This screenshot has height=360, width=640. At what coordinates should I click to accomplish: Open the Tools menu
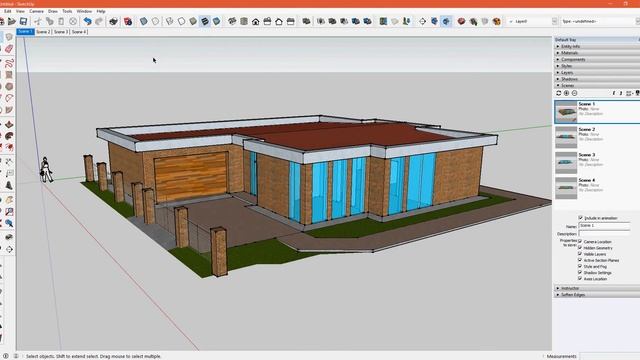(67, 11)
